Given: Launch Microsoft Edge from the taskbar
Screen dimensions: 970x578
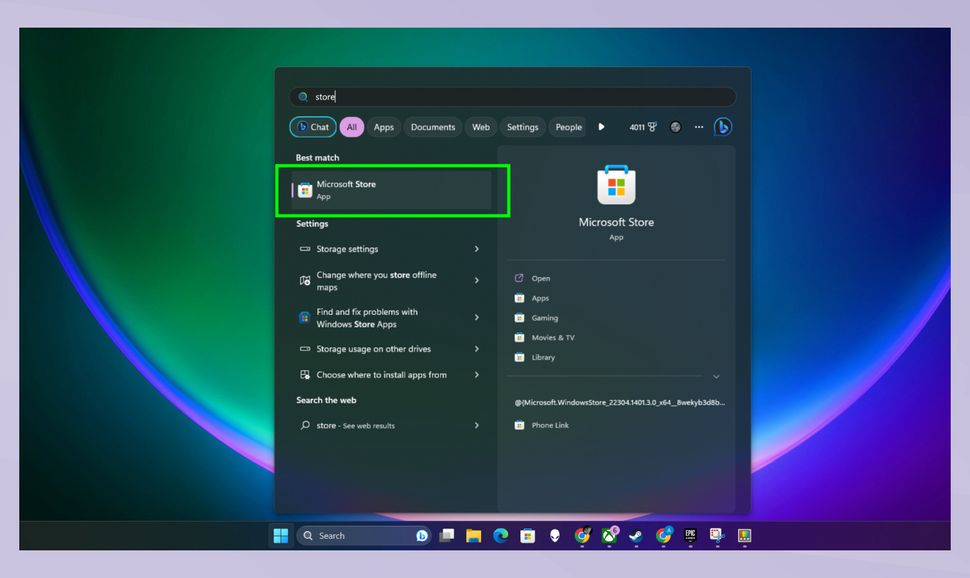Looking at the screenshot, I should pyautogui.click(x=500, y=535).
